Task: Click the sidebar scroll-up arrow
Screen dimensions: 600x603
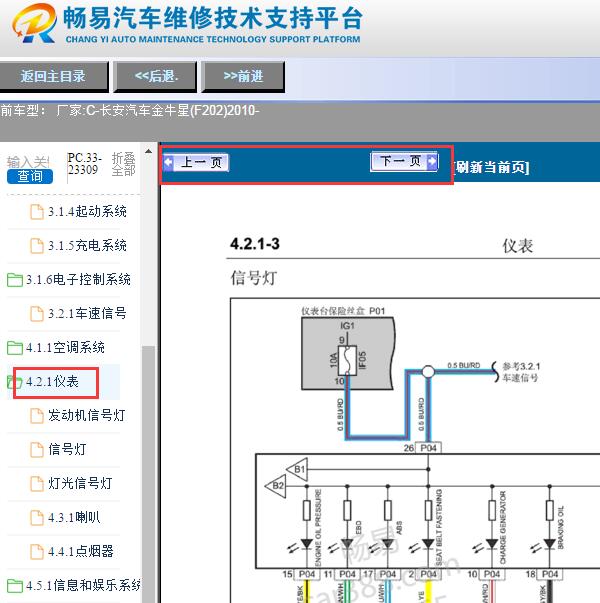Action: click(x=148, y=152)
